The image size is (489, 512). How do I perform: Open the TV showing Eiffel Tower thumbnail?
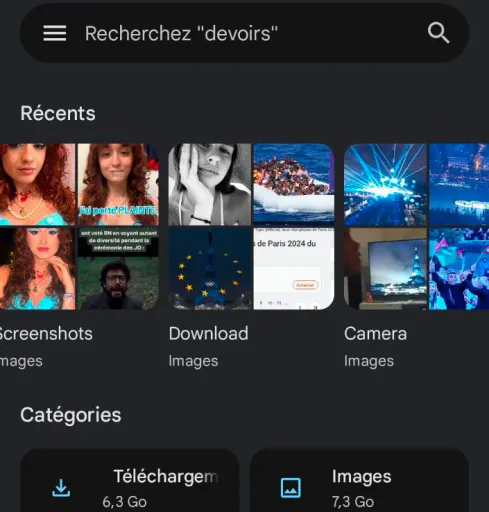pyautogui.click(x=385, y=269)
